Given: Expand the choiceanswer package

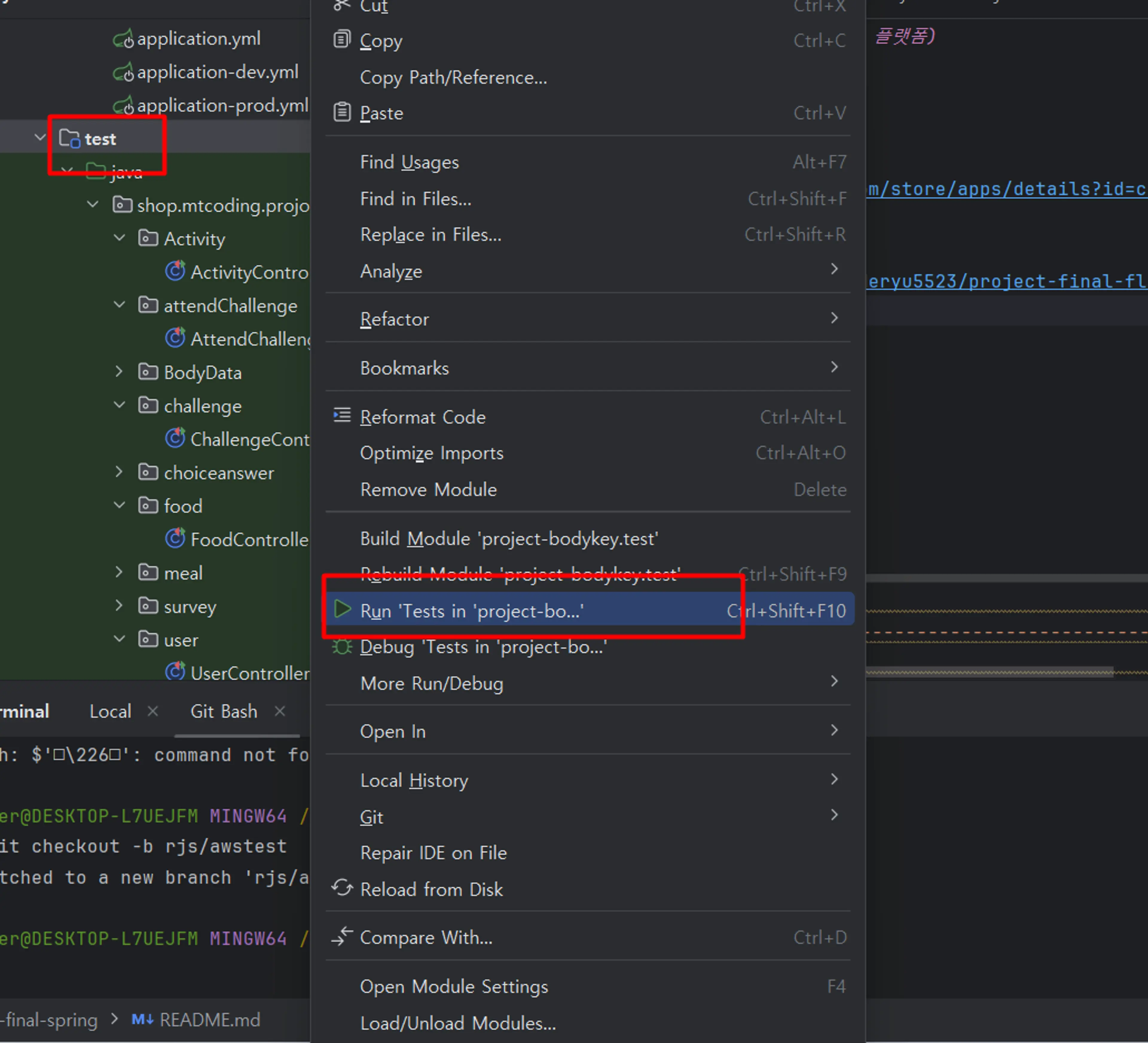Looking at the screenshot, I should pyautogui.click(x=119, y=472).
